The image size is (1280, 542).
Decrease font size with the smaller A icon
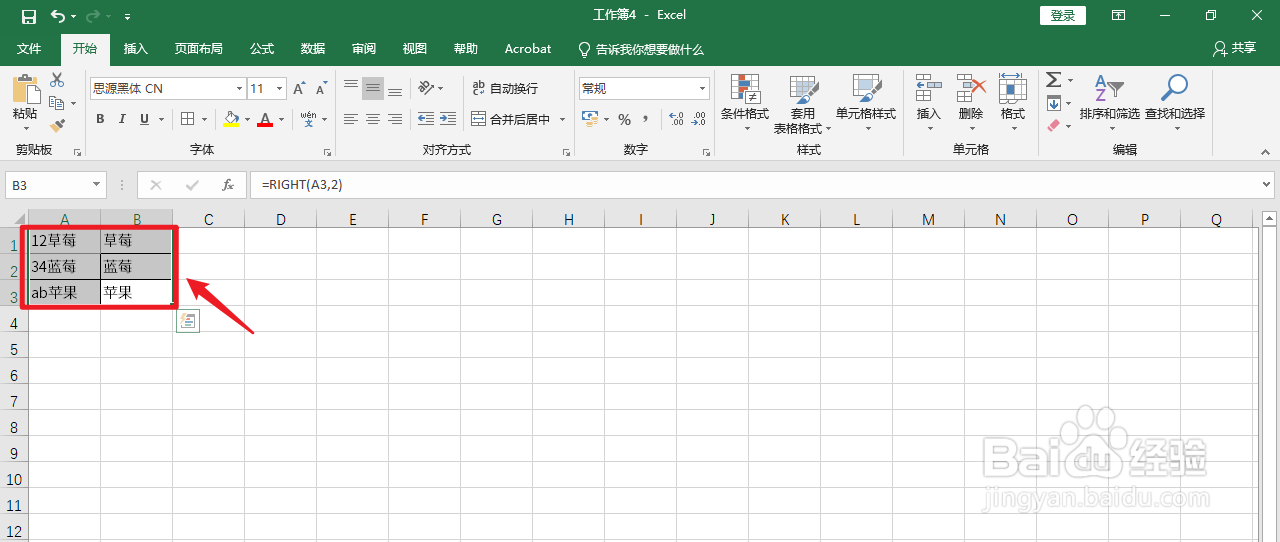[x=321, y=89]
